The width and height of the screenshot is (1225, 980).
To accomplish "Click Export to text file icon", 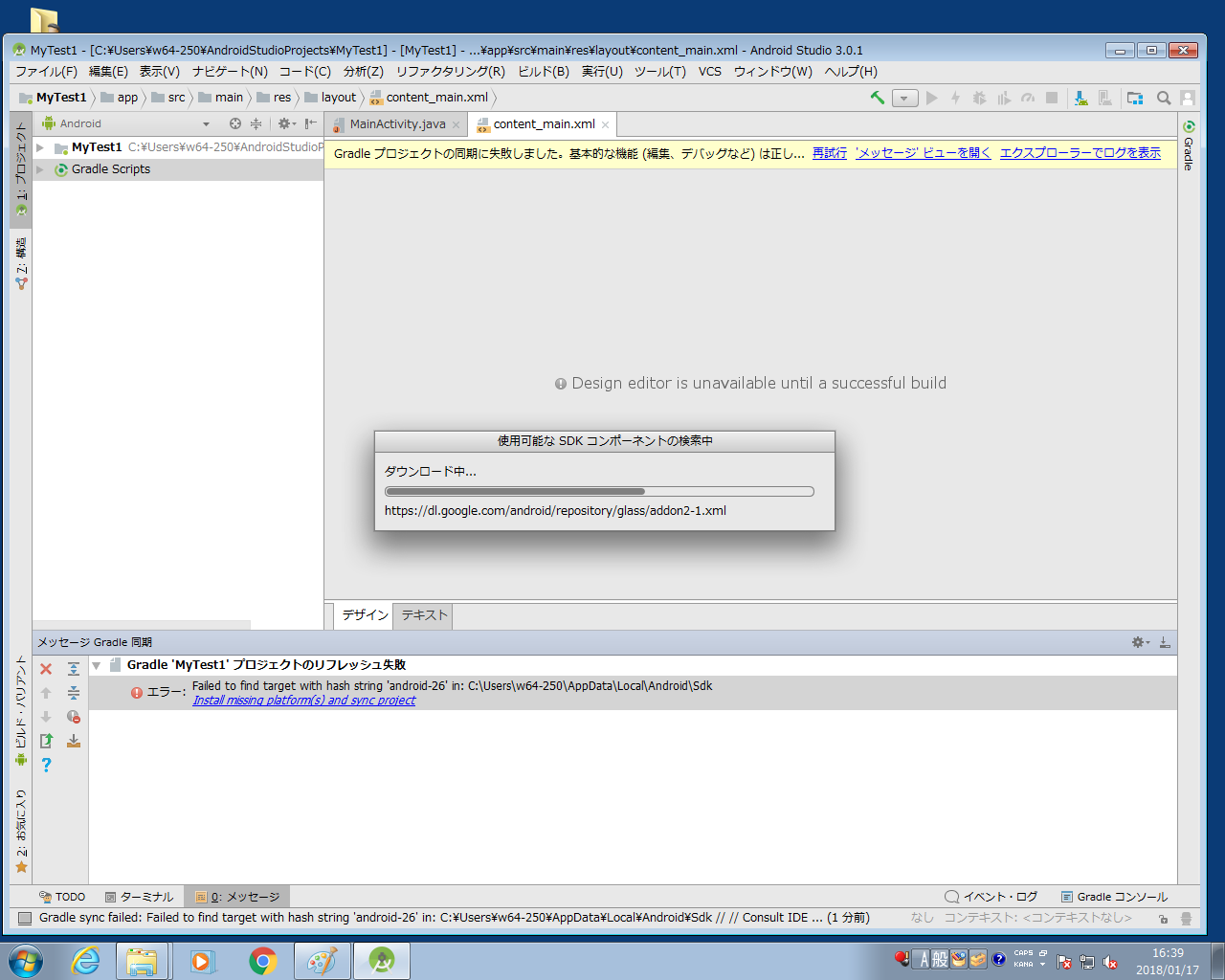I will [46, 741].
